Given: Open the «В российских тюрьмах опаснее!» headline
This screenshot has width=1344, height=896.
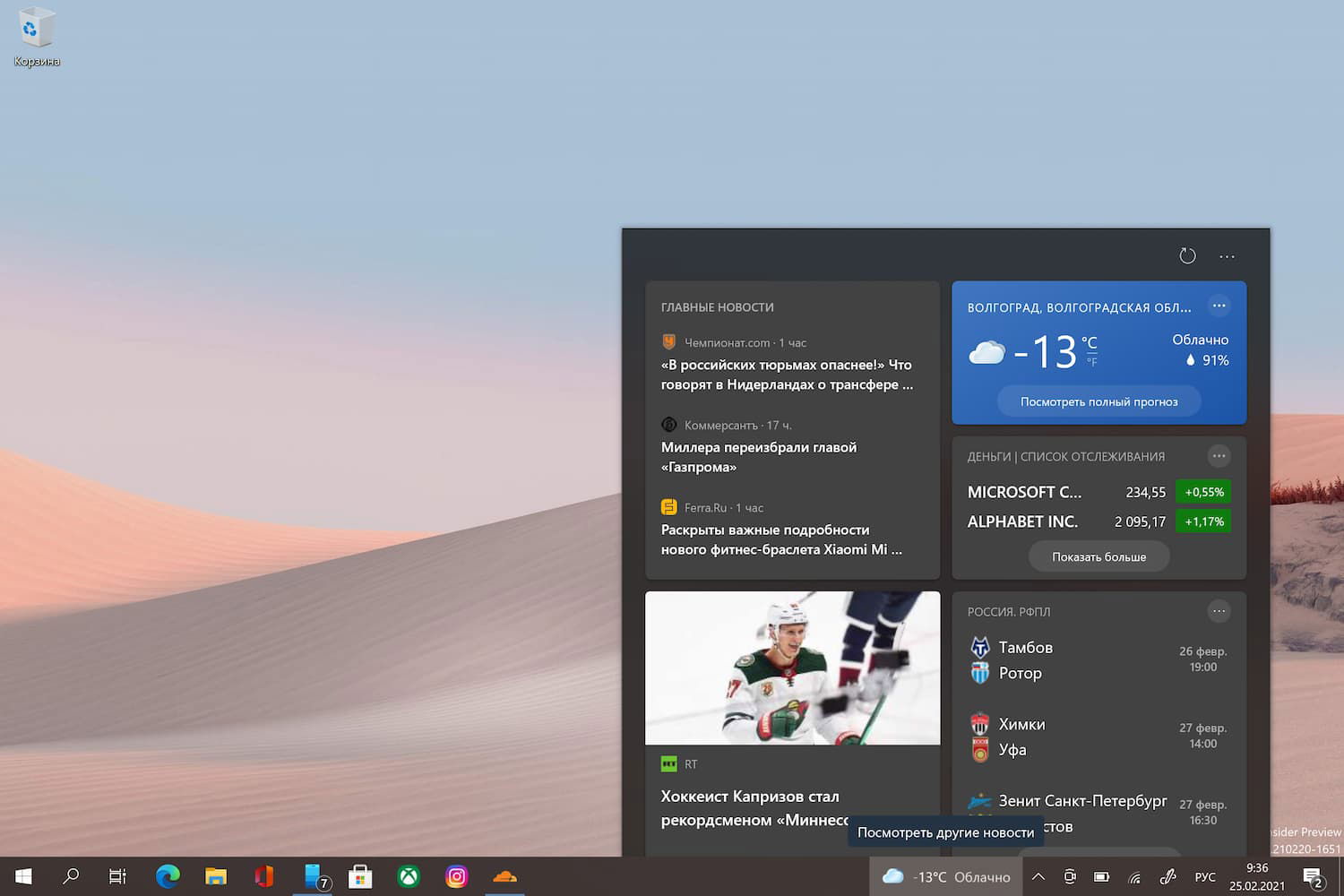Looking at the screenshot, I should pyautogui.click(x=787, y=375).
